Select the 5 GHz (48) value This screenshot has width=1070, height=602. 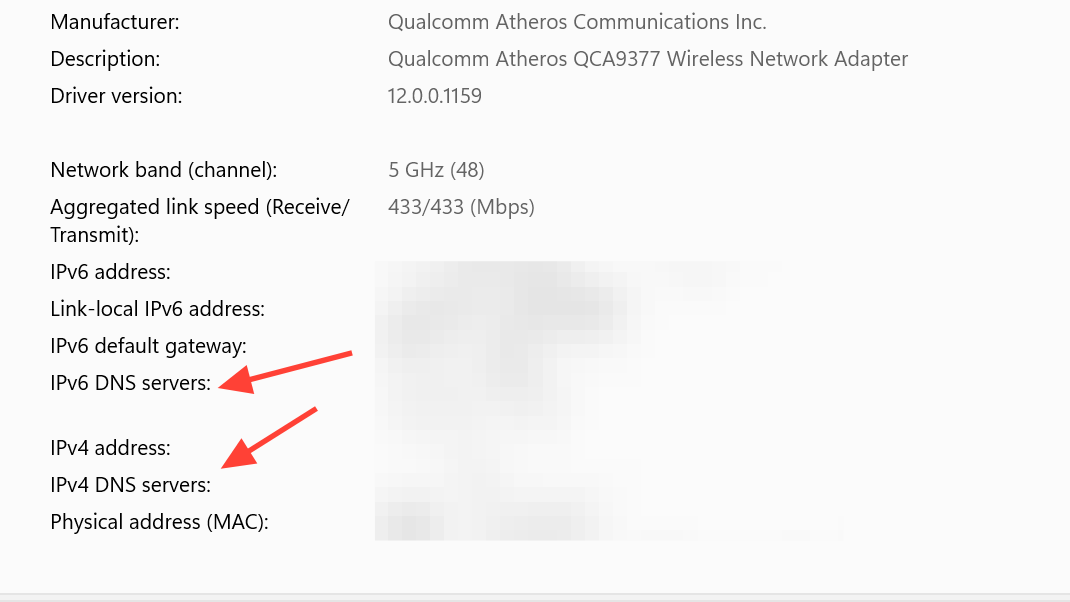[436, 170]
